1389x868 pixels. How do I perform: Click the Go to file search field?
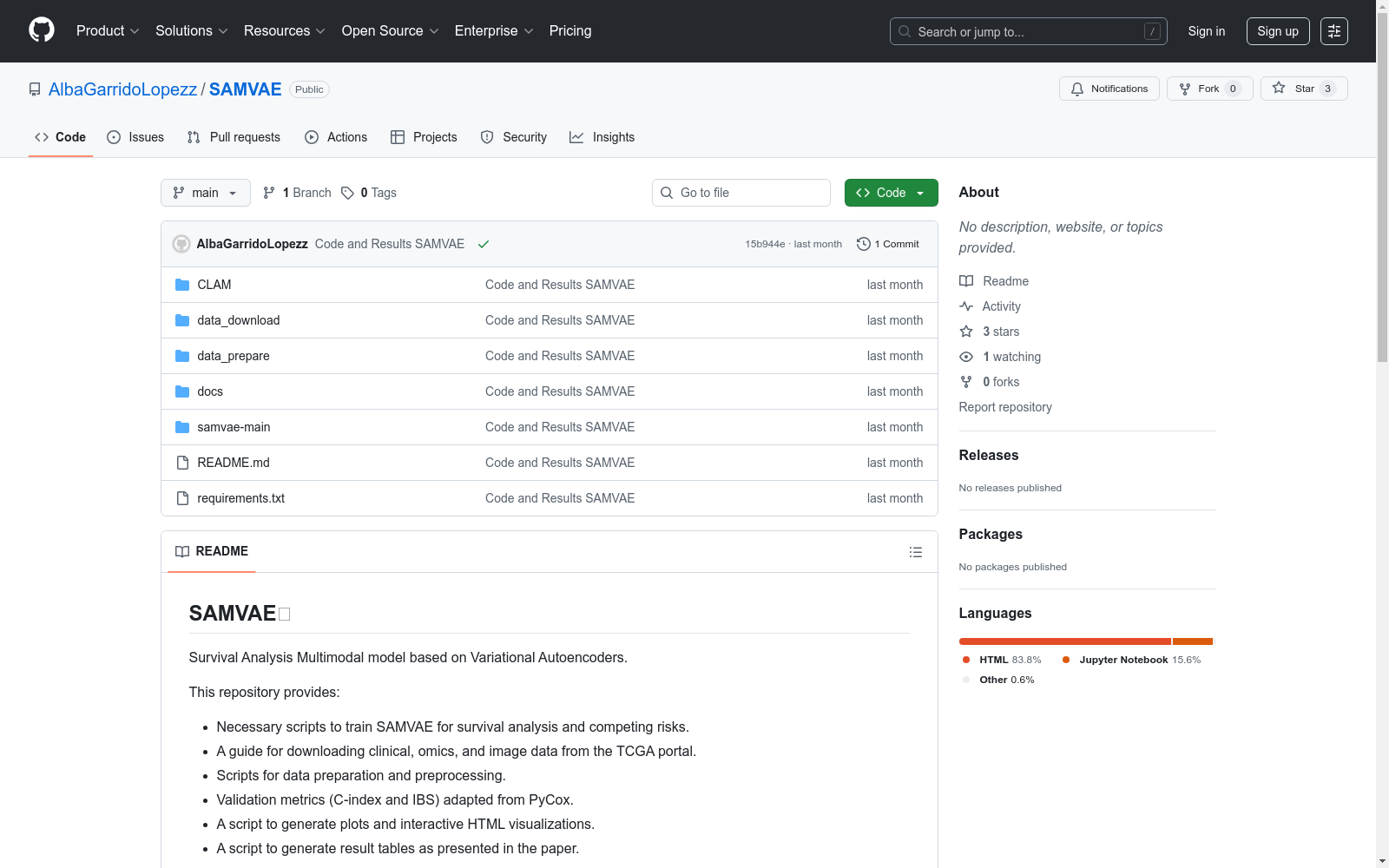pos(741,193)
